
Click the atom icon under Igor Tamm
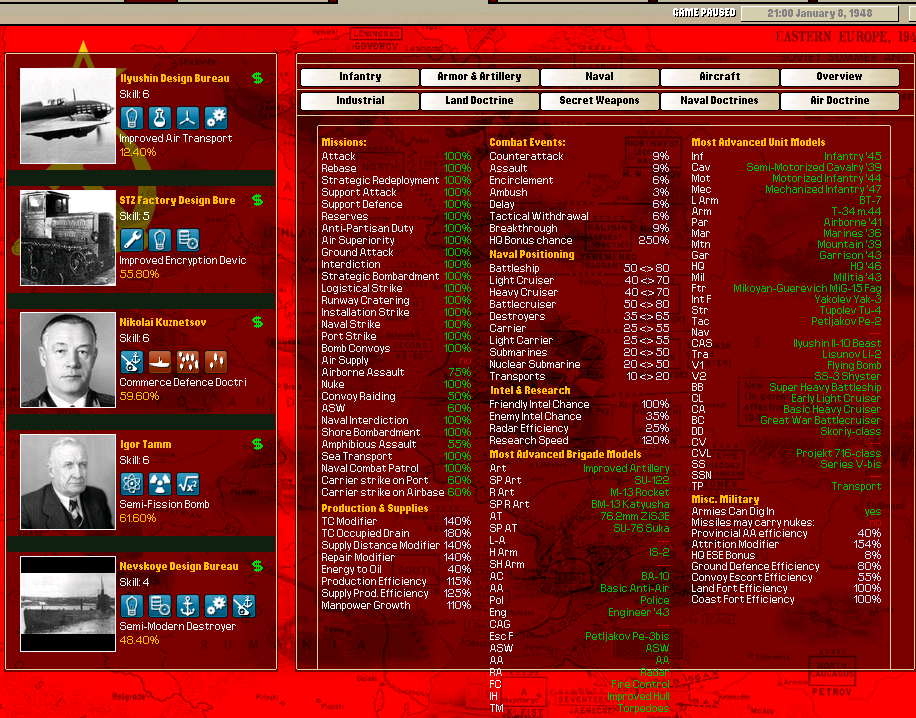(x=132, y=484)
